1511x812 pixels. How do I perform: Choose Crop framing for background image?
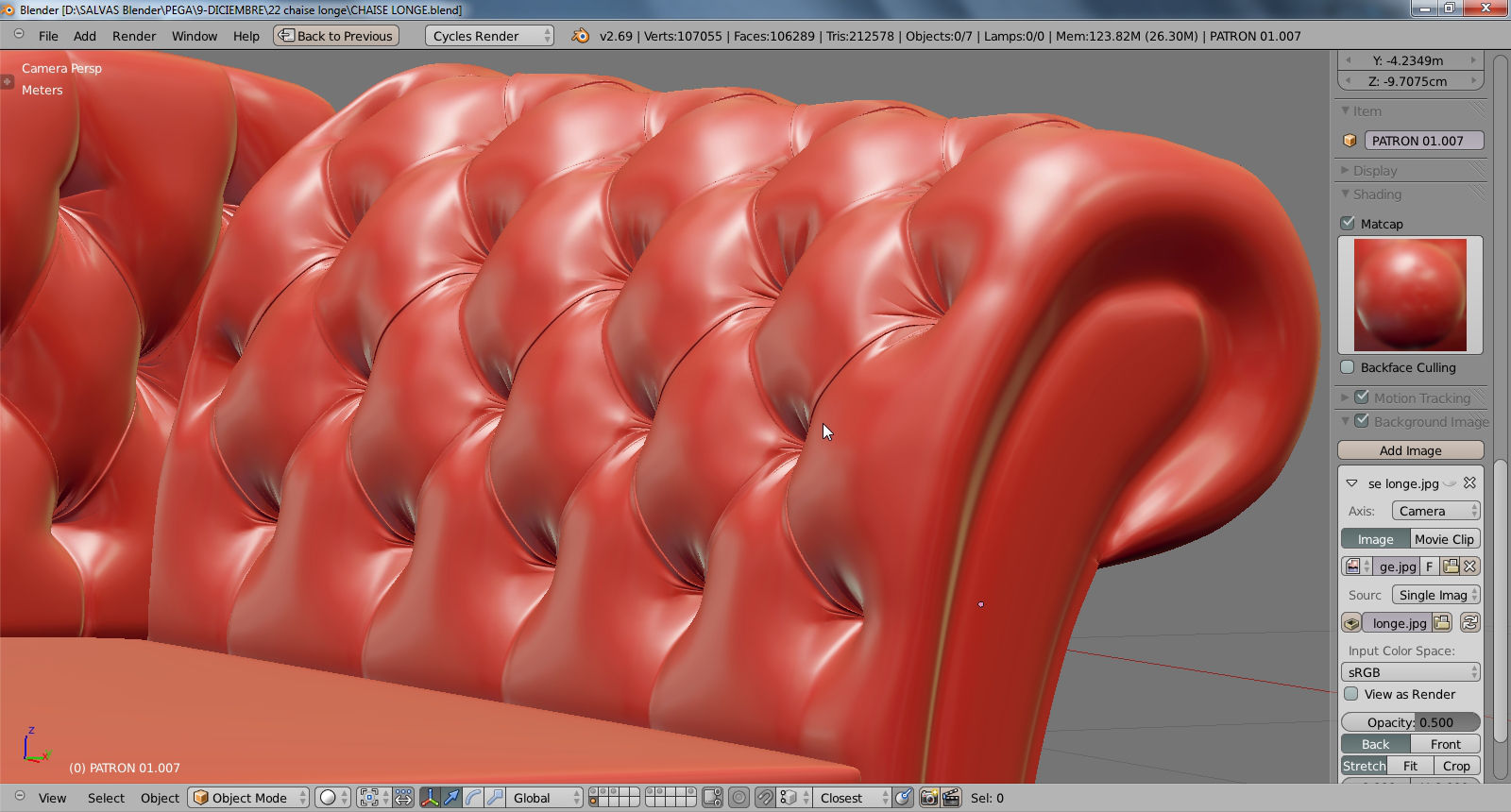1456,766
